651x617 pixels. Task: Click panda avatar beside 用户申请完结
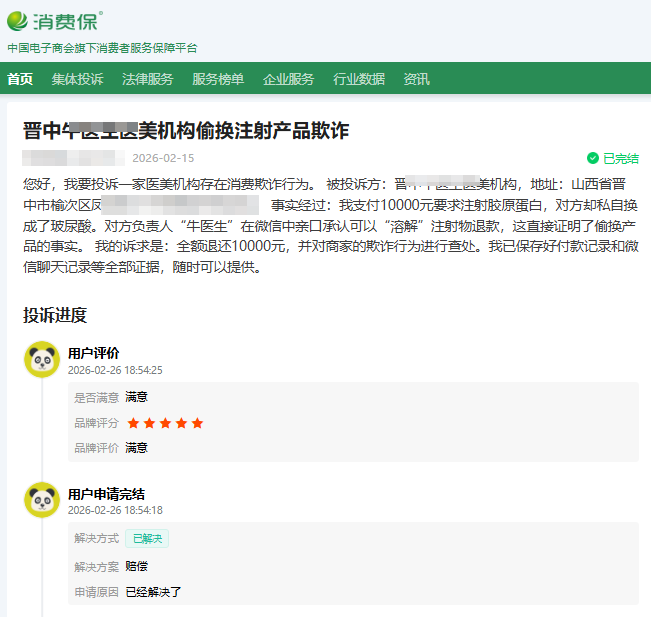[42, 500]
